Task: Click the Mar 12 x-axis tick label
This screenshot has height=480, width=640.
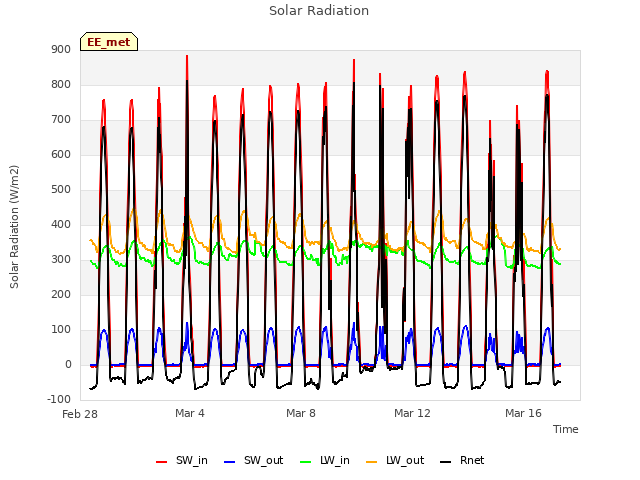Action: click(412, 413)
